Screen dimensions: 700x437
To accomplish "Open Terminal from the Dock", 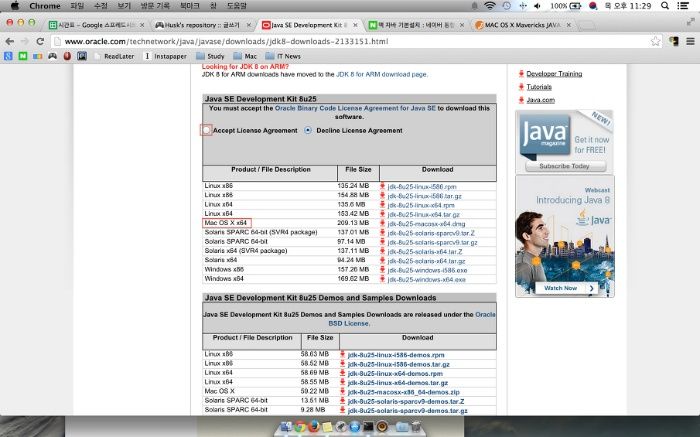I will pyautogui.click(x=368, y=427).
